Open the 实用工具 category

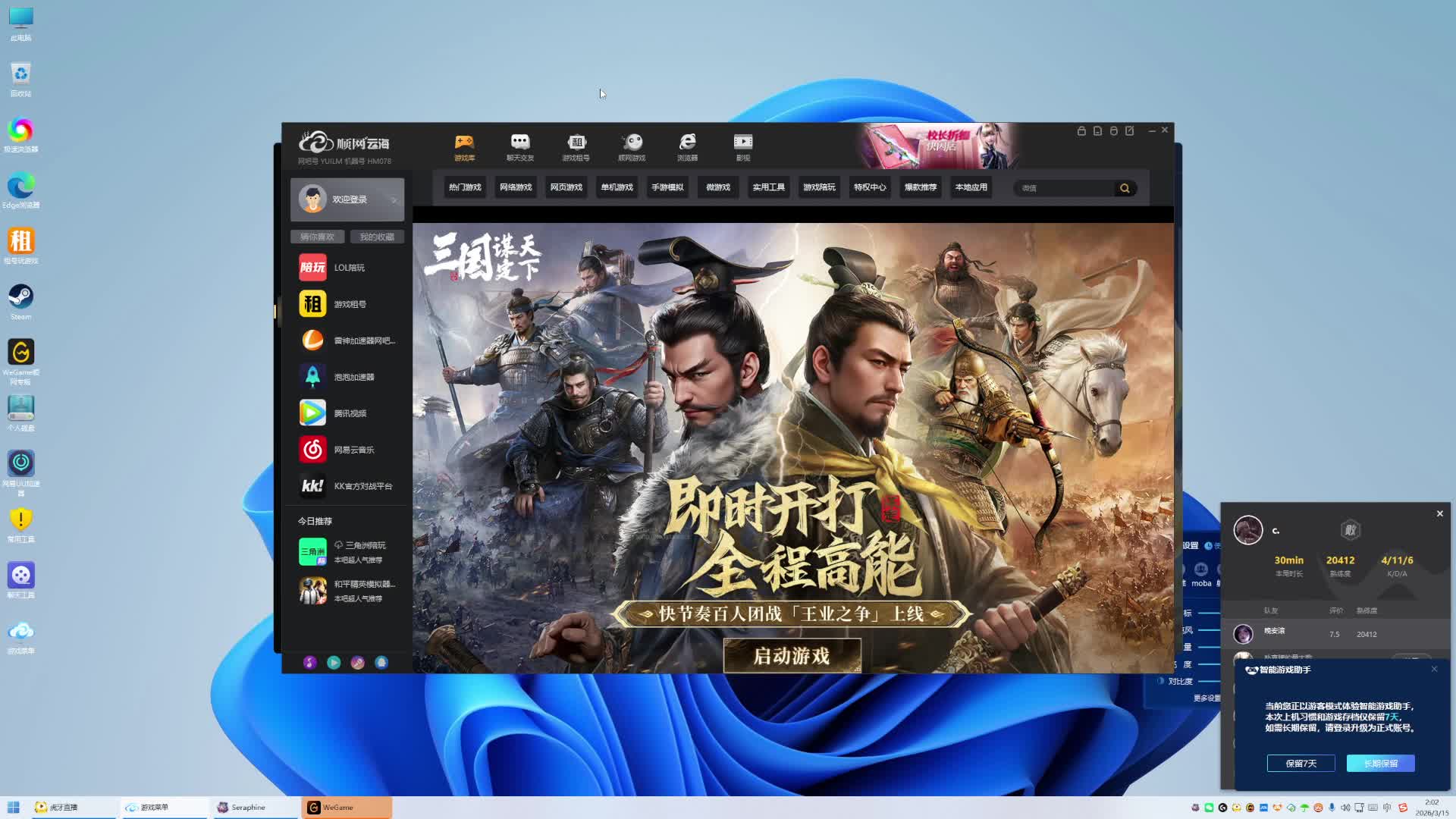(x=768, y=187)
